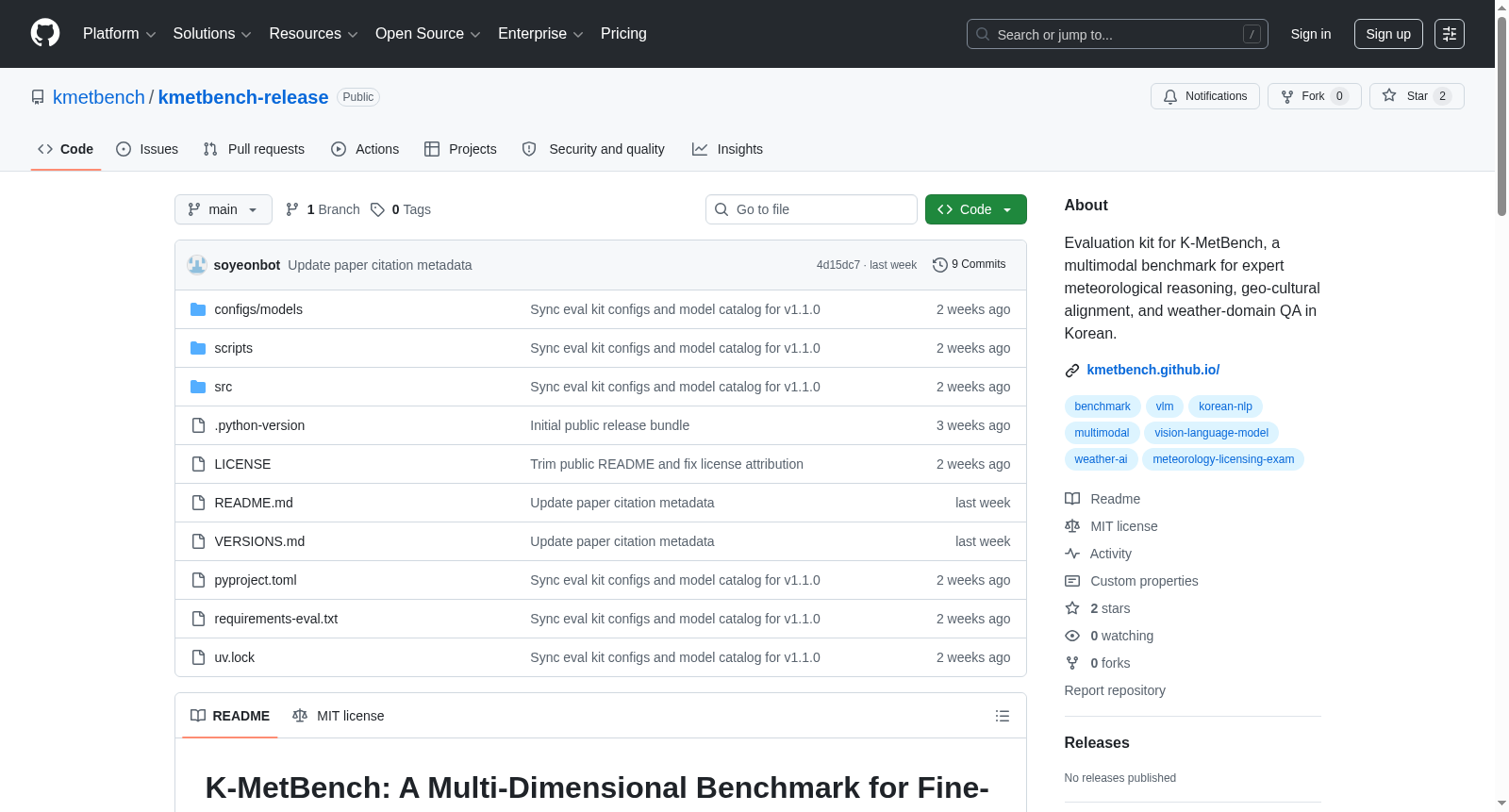Star the repository with the Star button

coord(1417,96)
